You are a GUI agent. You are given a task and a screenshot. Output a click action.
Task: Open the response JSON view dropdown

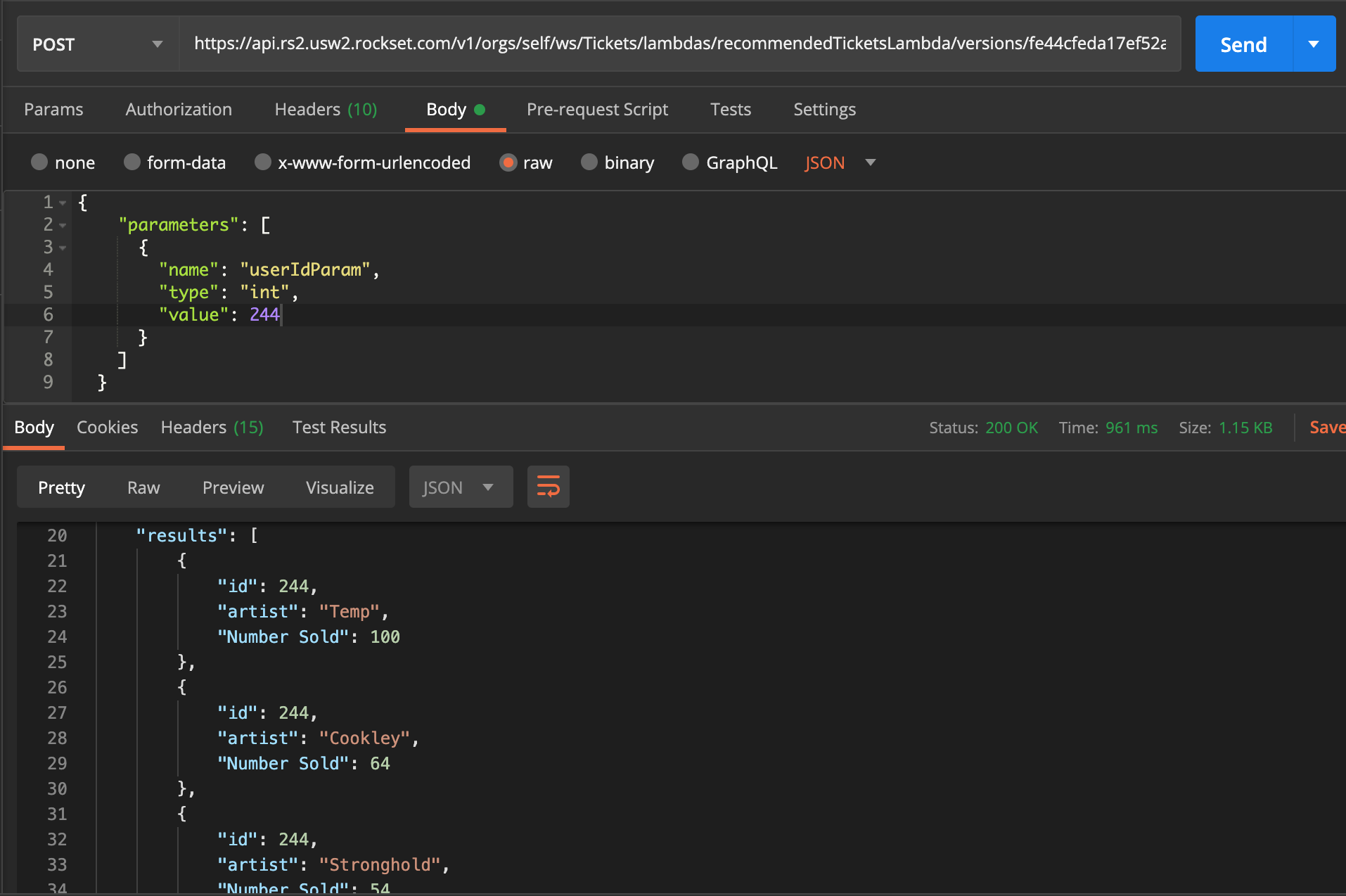[x=461, y=486]
